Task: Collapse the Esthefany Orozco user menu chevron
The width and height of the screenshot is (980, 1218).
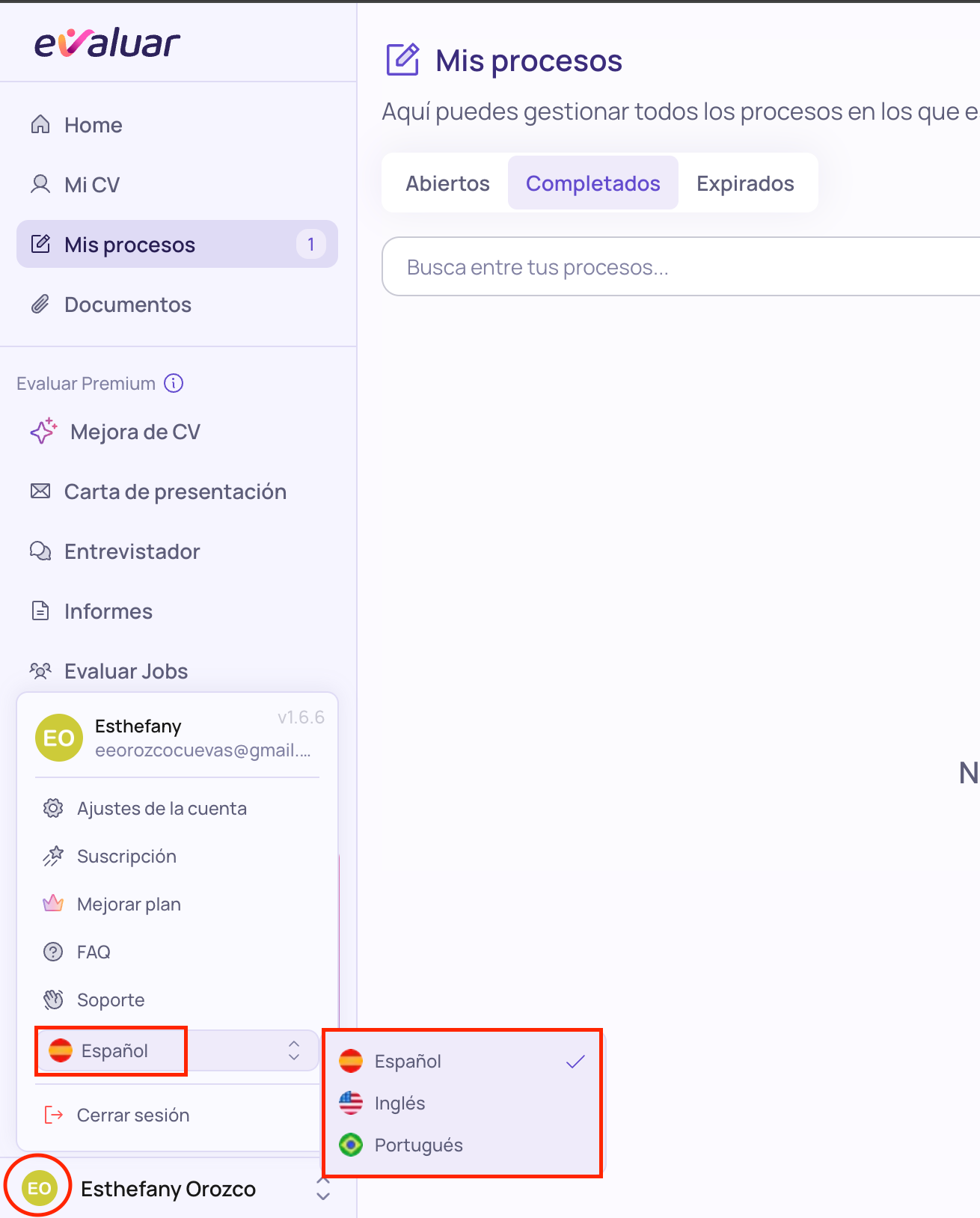Action: point(323,1189)
